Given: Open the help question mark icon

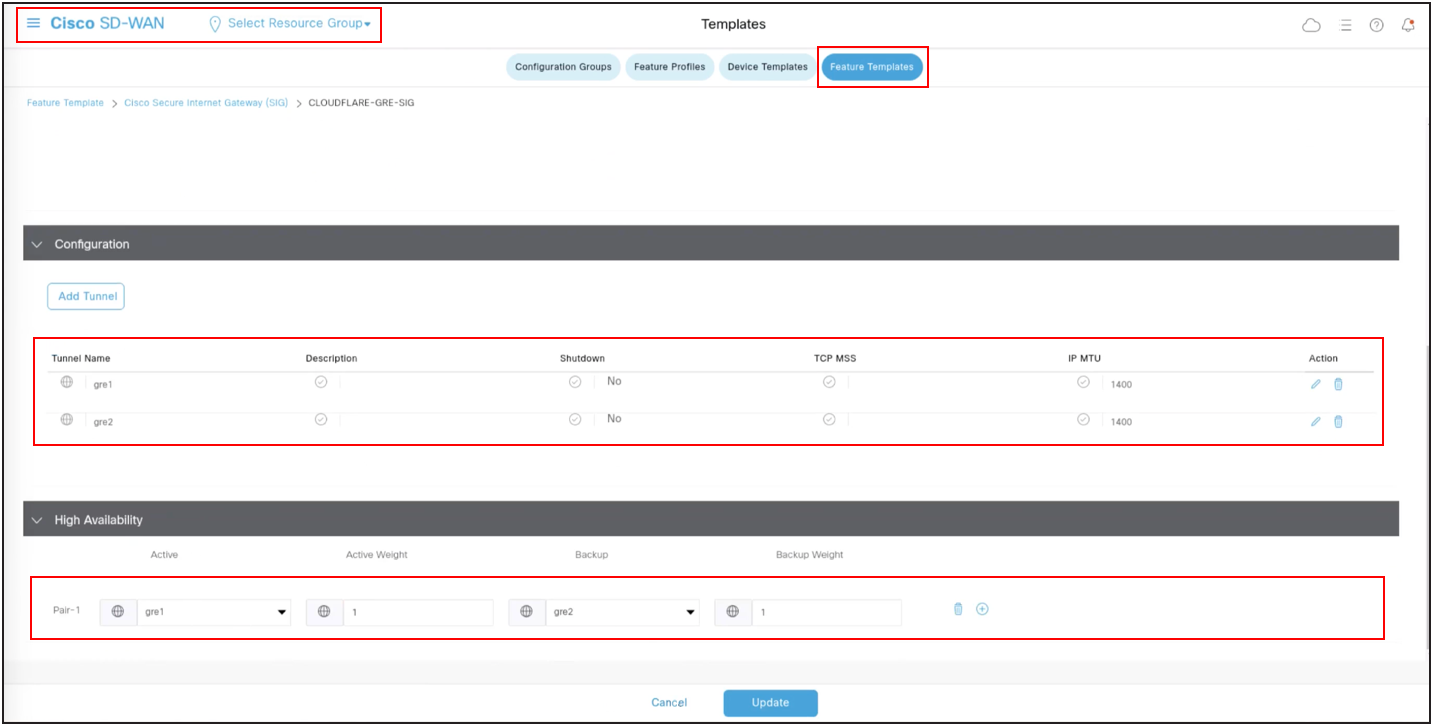Looking at the screenshot, I should click(x=1376, y=25).
